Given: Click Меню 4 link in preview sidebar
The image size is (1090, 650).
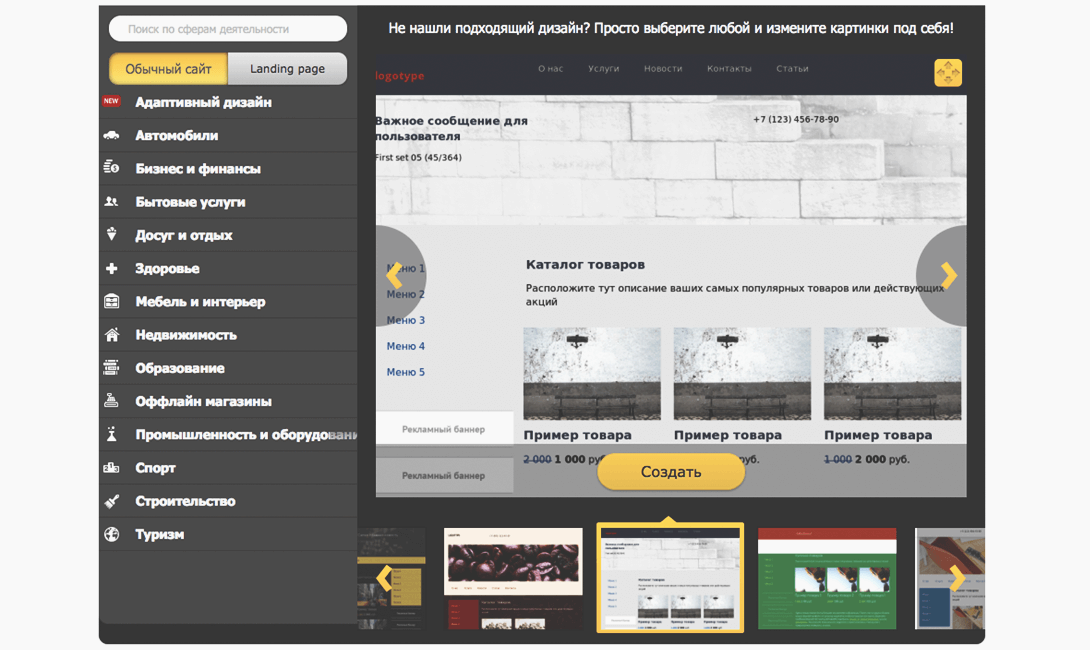Looking at the screenshot, I should (x=405, y=346).
